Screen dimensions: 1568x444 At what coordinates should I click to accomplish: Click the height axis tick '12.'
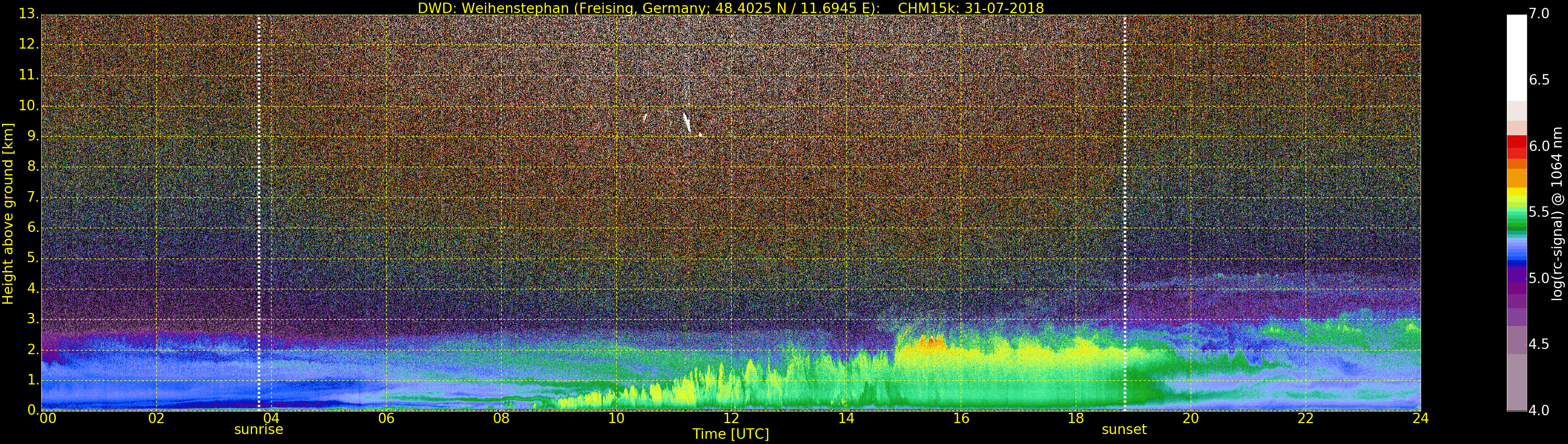tap(29, 44)
